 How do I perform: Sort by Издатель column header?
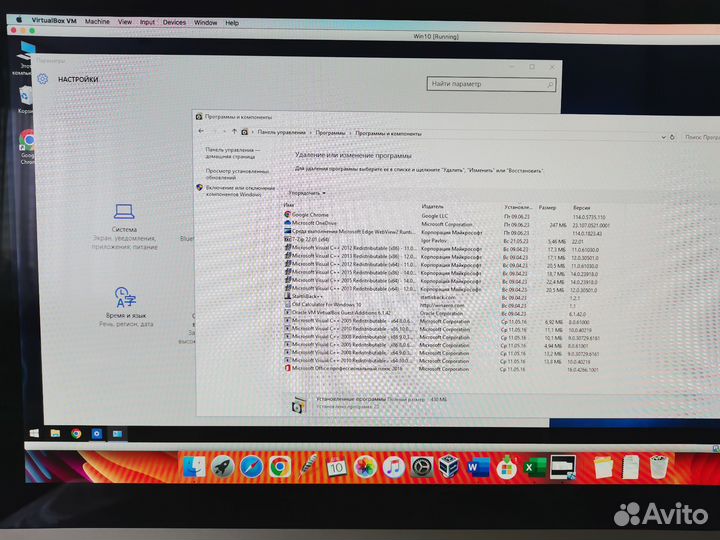tap(432, 207)
